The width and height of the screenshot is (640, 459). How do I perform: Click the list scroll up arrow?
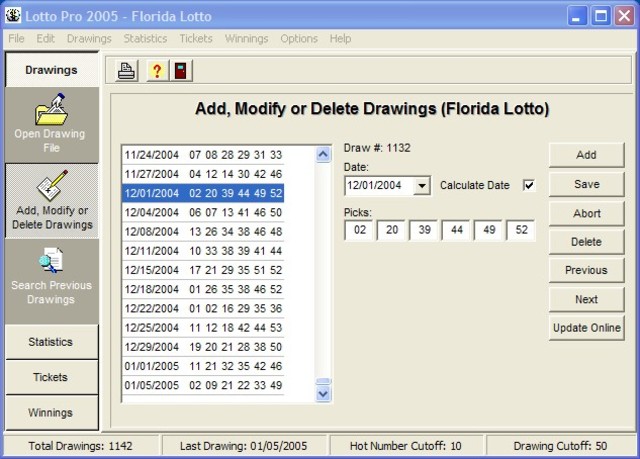[323, 155]
